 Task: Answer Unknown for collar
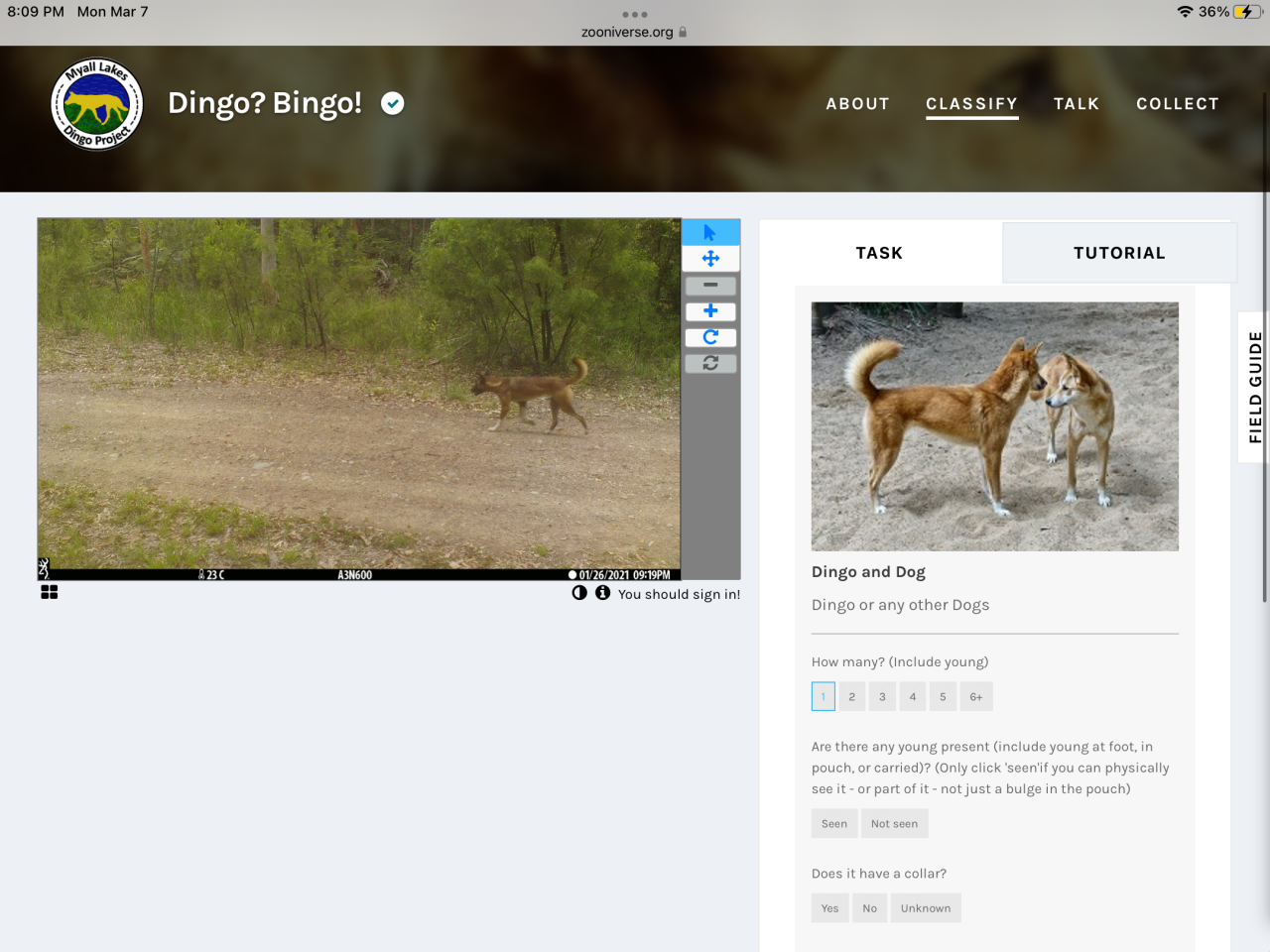926,907
